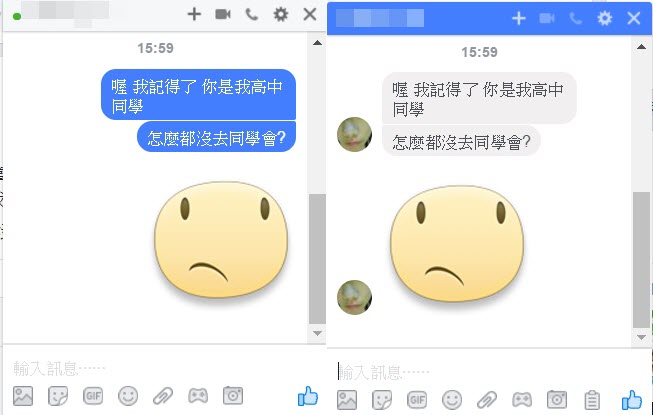Viewport: 653px width, 415px height.
Task: Click the scroll up arrow in left chat
Action: (x=317, y=42)
